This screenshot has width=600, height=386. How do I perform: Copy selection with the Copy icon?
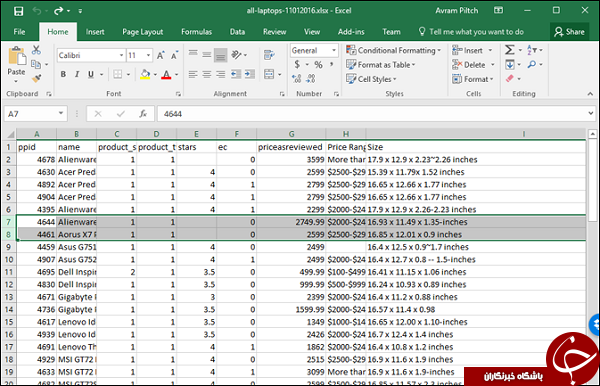(36, 64)
